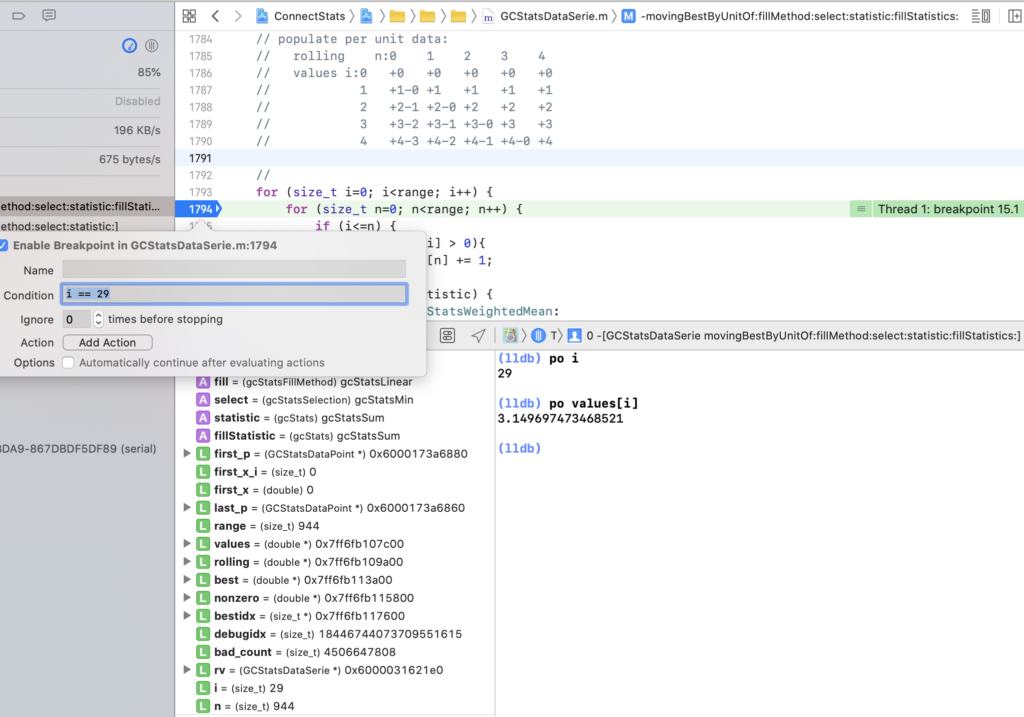The width and height of the screenshot is (1024, 717).
Task: Click the blue breakpoint marker at line 1794
Action: click(198, 209)
